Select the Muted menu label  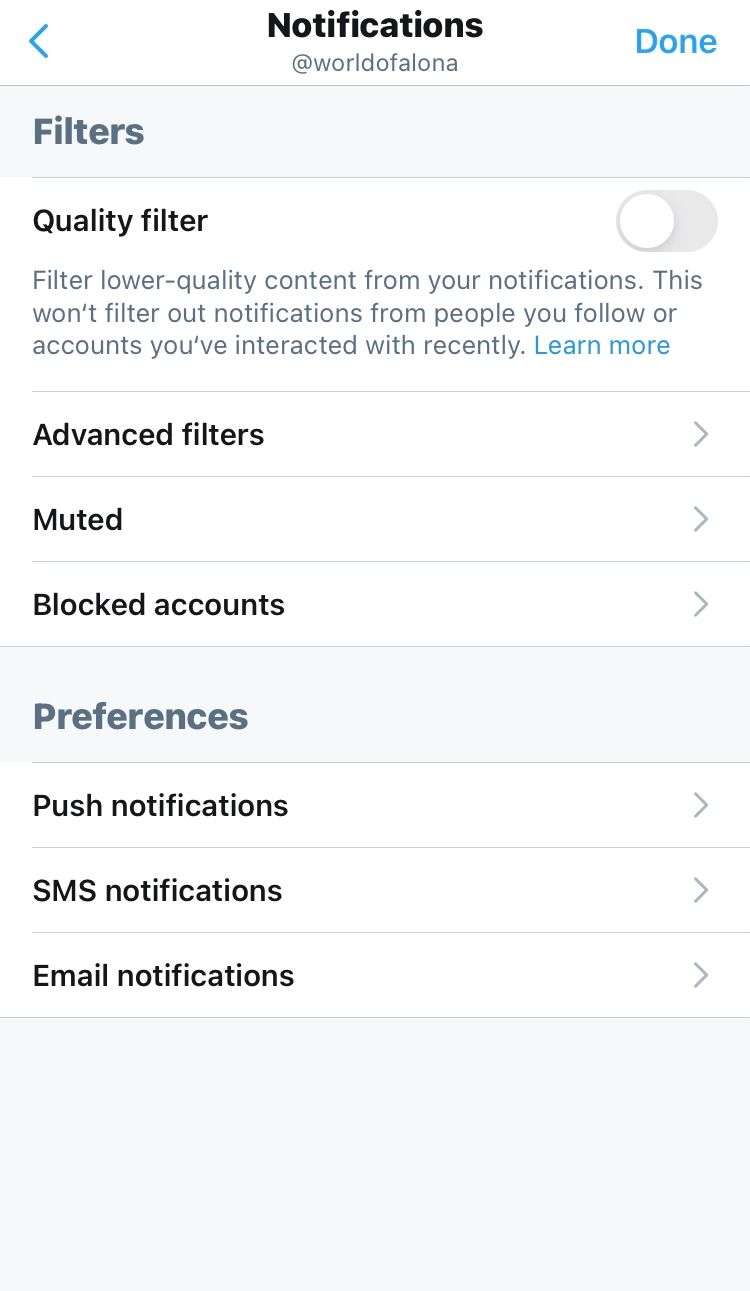[x=78, y=520]
